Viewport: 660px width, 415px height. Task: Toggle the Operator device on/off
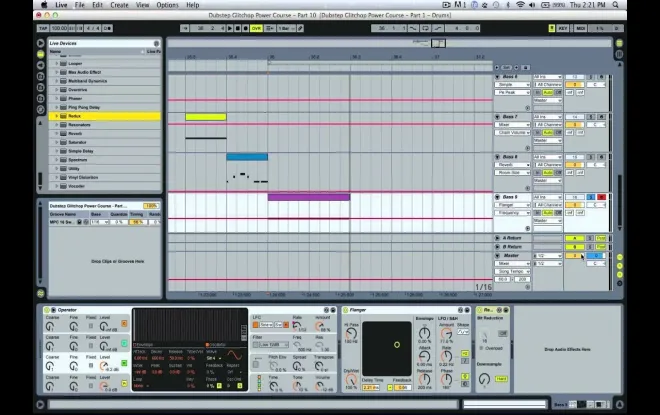[x=47, y=310]
